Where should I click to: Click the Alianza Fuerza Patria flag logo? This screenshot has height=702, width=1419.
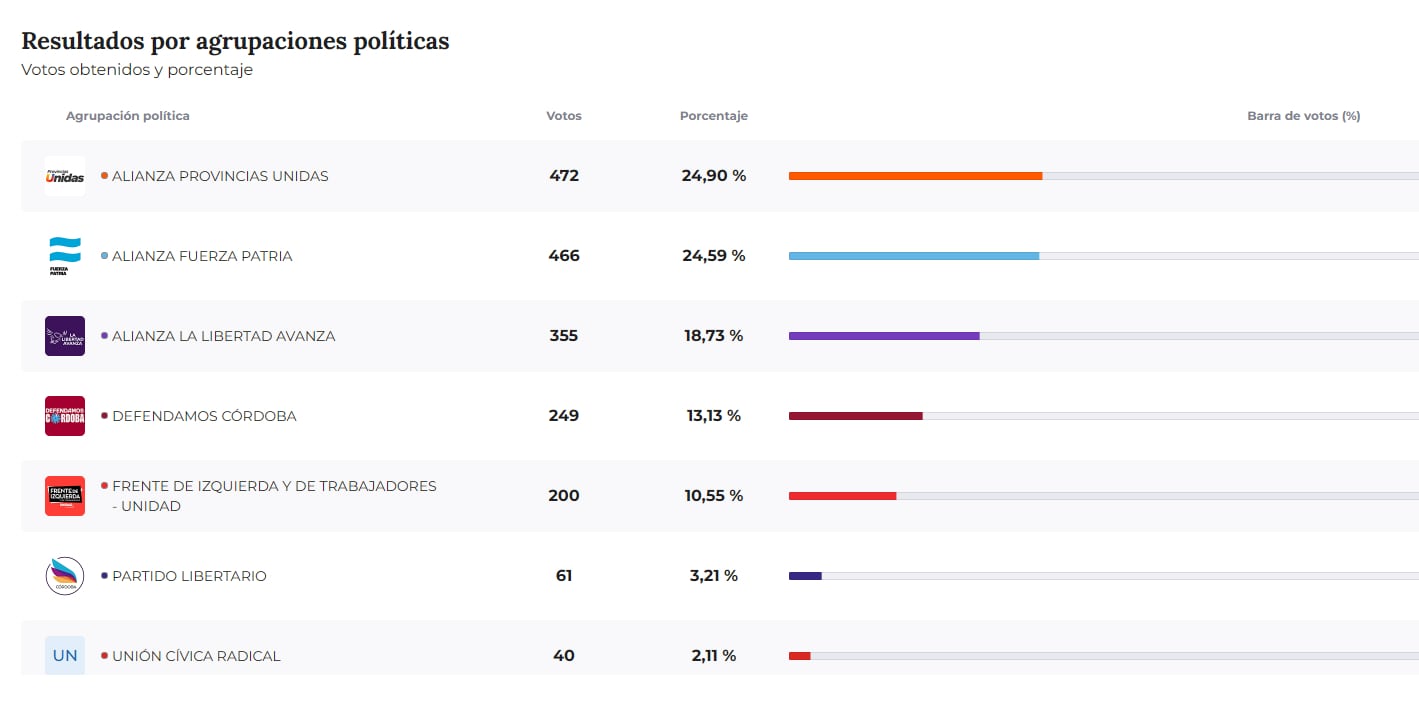pos(65,256)
